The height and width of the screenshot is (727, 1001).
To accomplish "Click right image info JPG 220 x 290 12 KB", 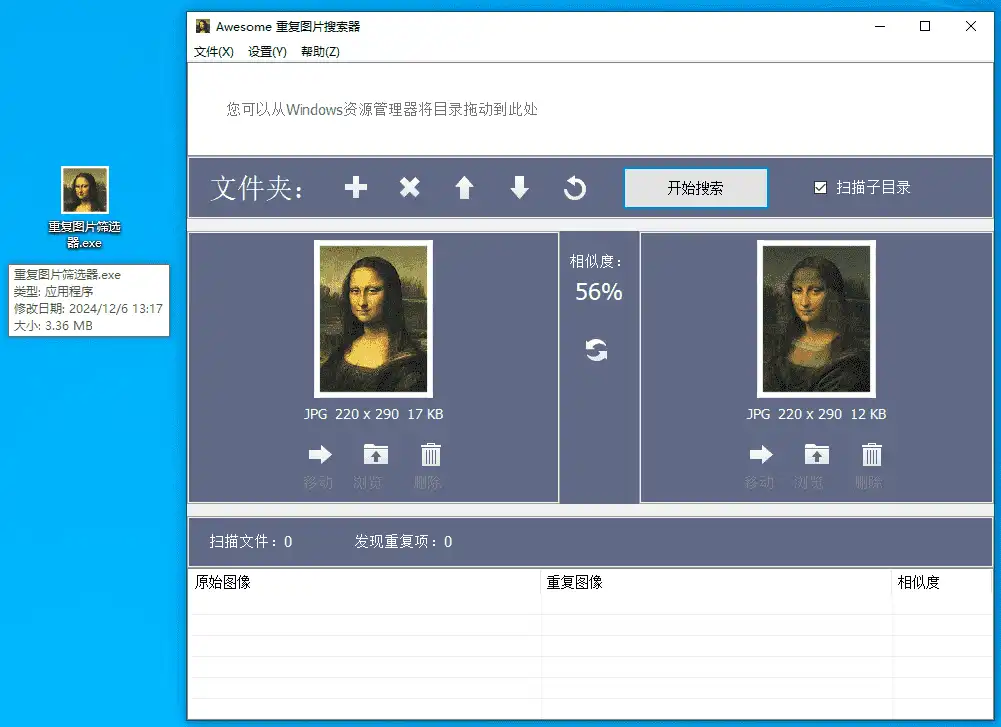I will coord(817,414).
